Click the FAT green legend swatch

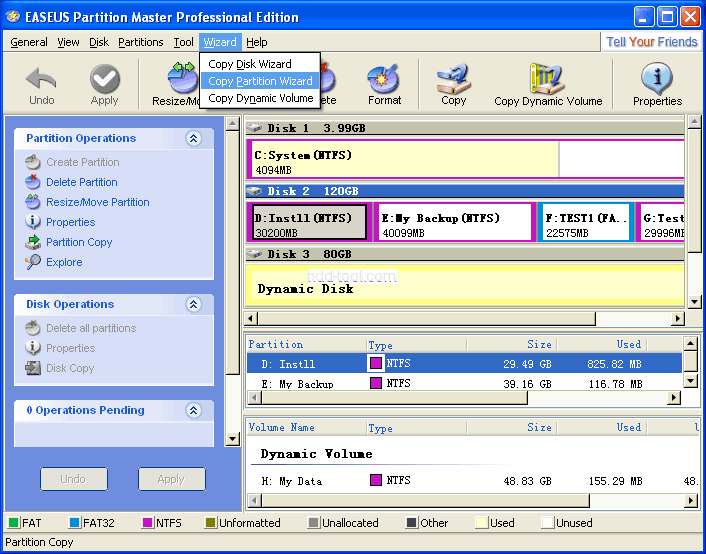(14, 523)
